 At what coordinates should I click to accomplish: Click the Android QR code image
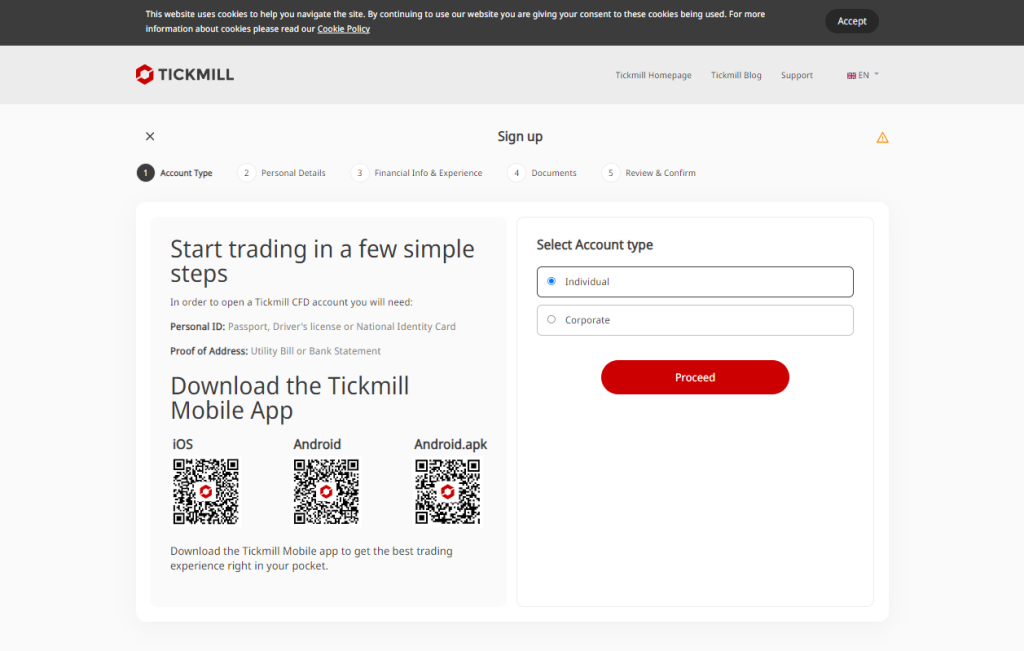(326, 491)
